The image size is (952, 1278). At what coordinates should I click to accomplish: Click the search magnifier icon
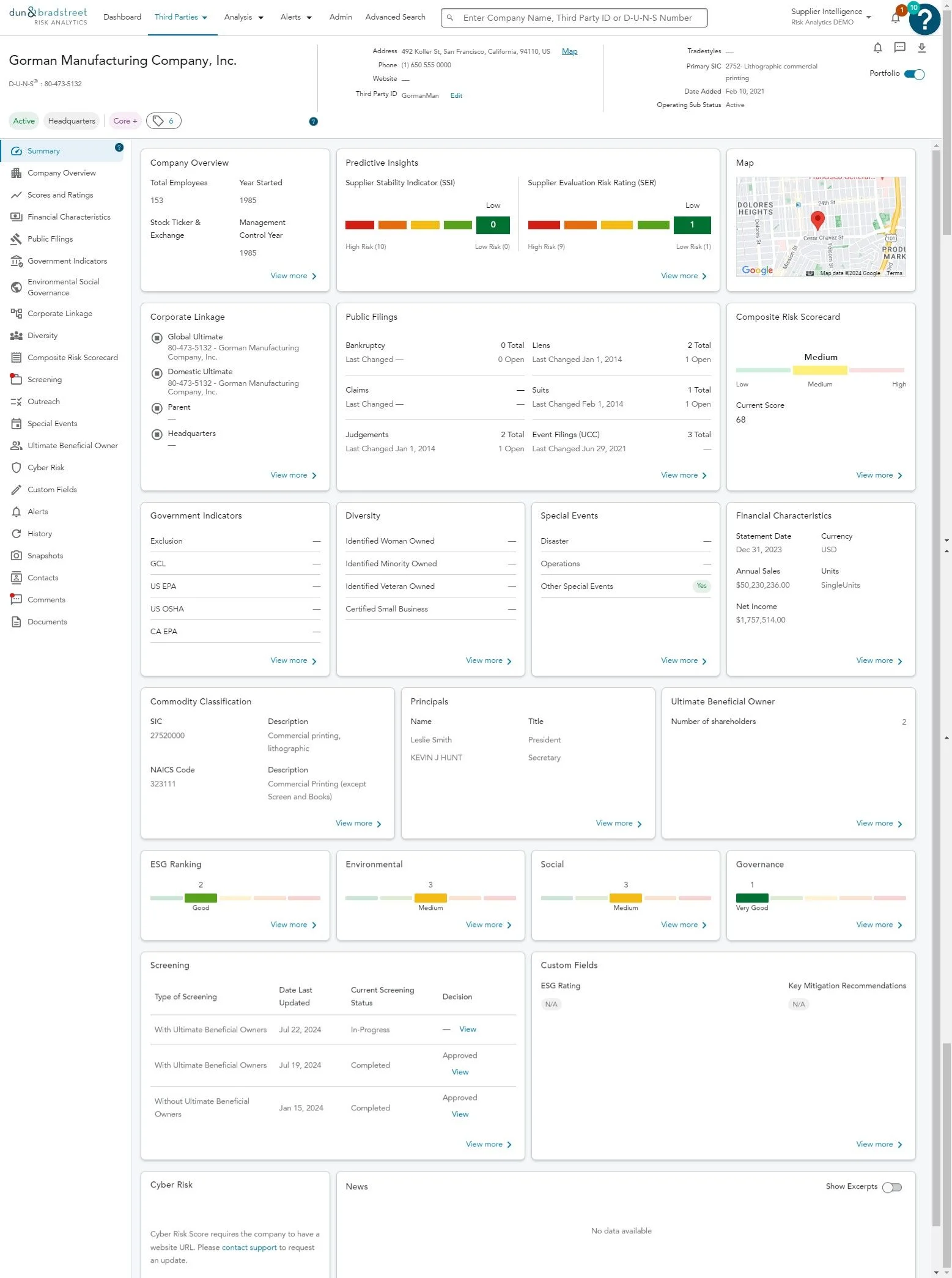pyautogui.click(x=450, y=18)
